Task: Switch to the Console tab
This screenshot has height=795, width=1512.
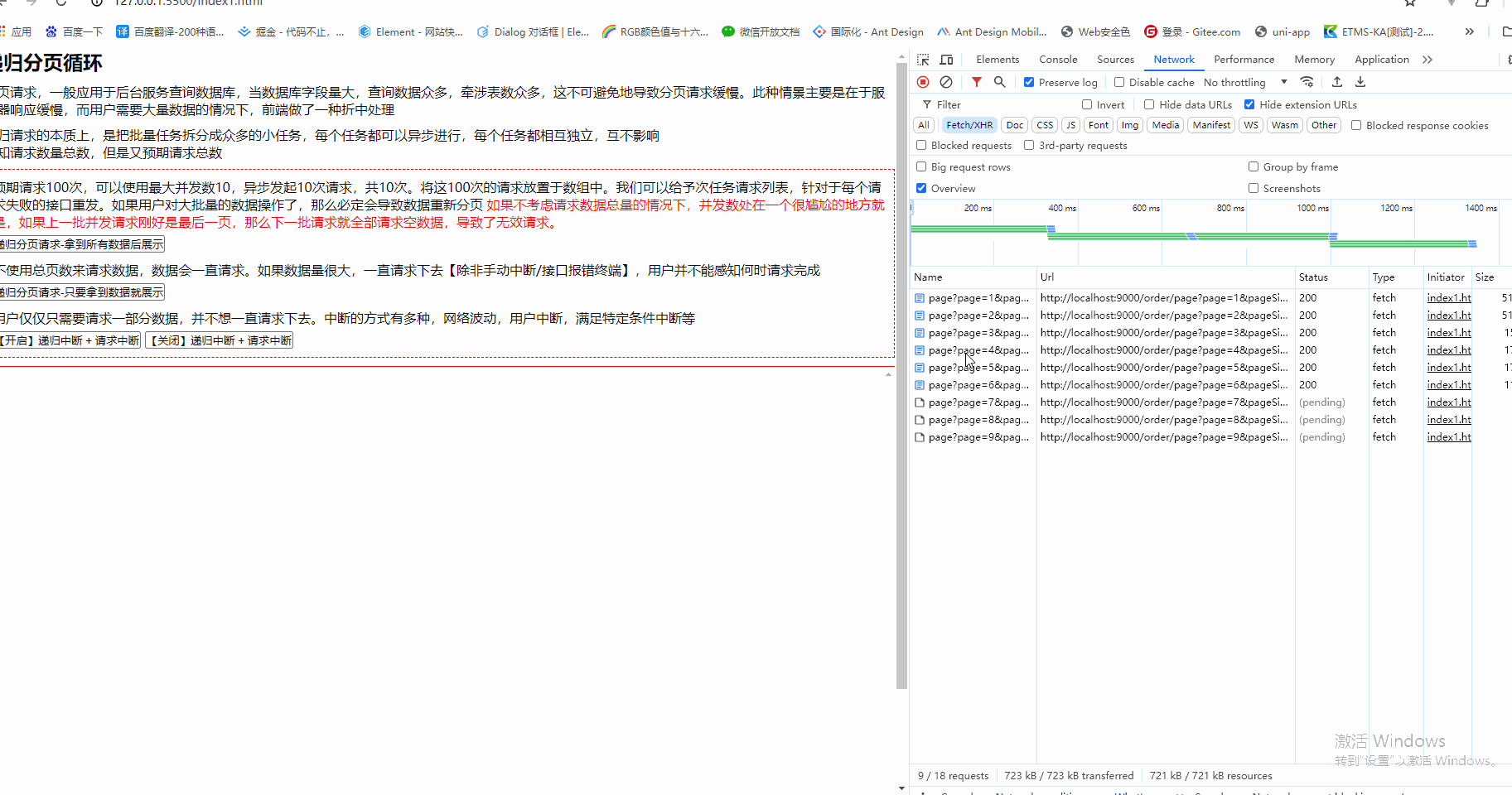Action: click(1058, 60)
